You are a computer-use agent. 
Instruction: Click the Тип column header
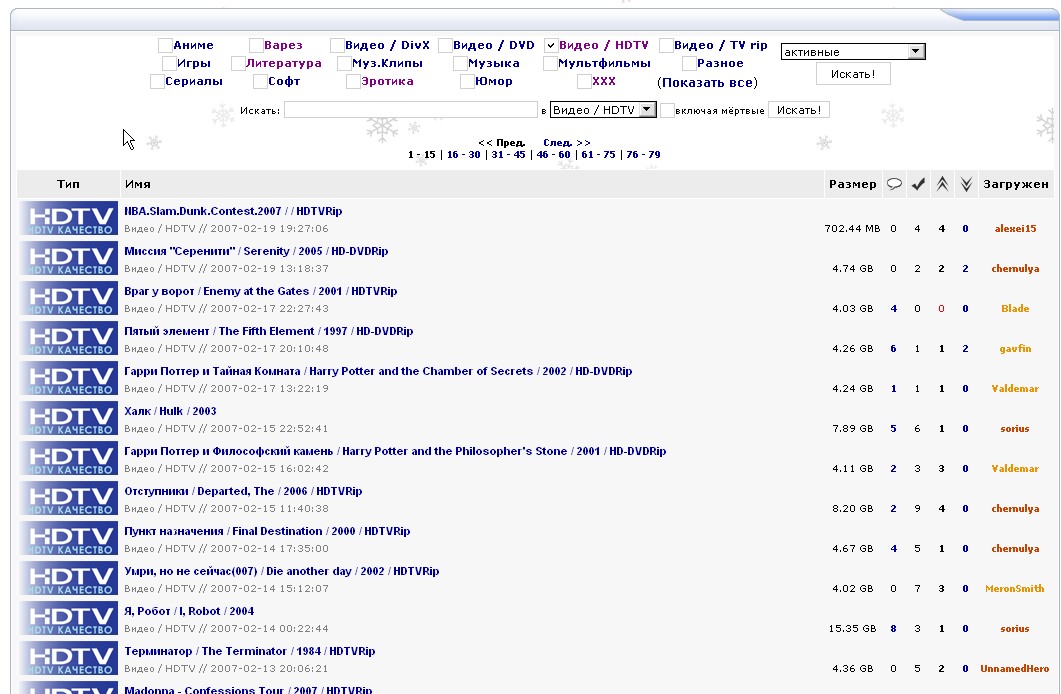[x=68, y=184]
